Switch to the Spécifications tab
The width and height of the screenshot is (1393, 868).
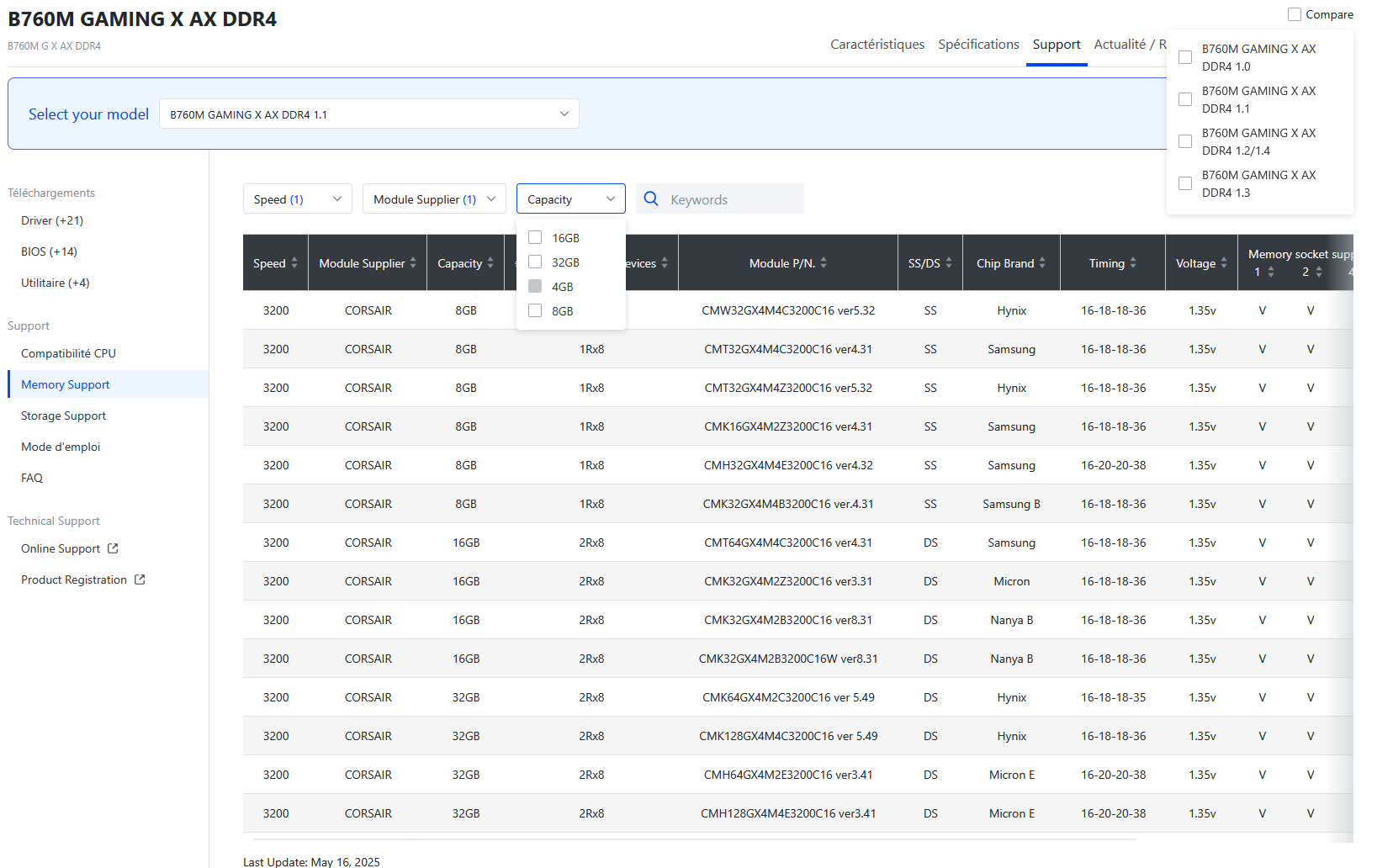978,45
